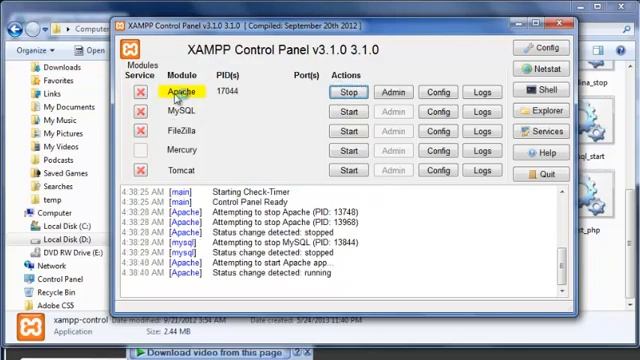Click the 'Status change detected: running' log line

pos(271,273)
